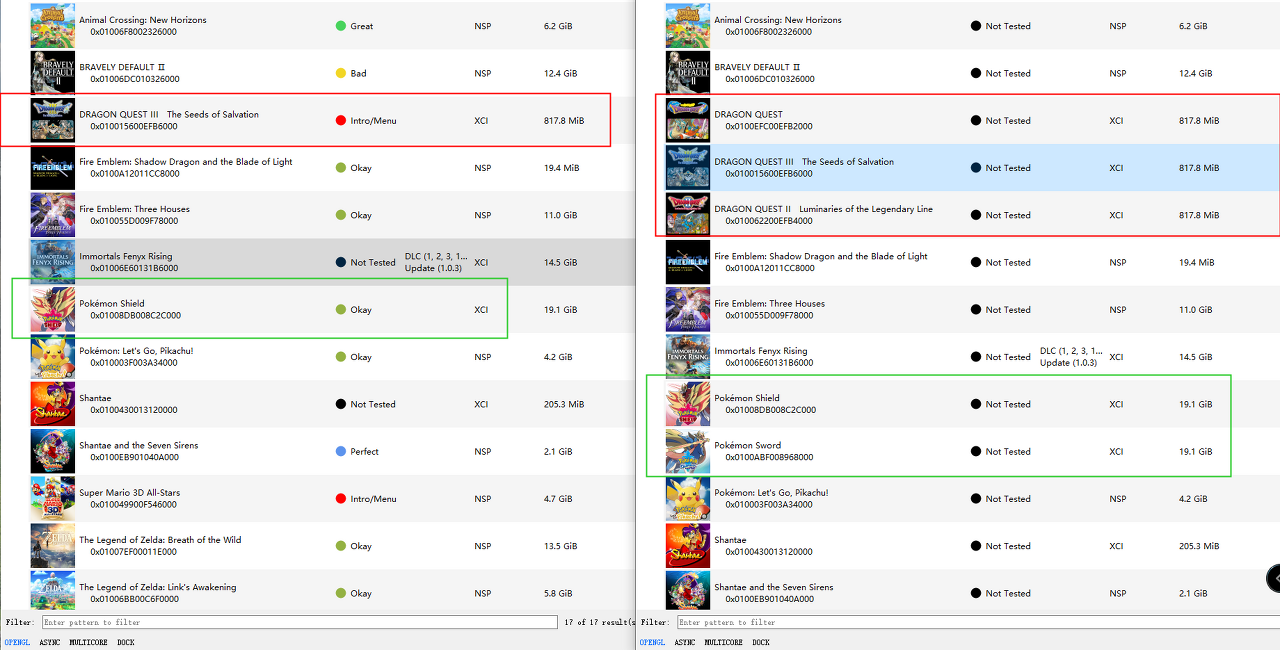Click '0x0100EFC00EFB2000' ID under DRAGON QUEST
The width and height of the screenshot is (1280, 650).
pos(769,126)
